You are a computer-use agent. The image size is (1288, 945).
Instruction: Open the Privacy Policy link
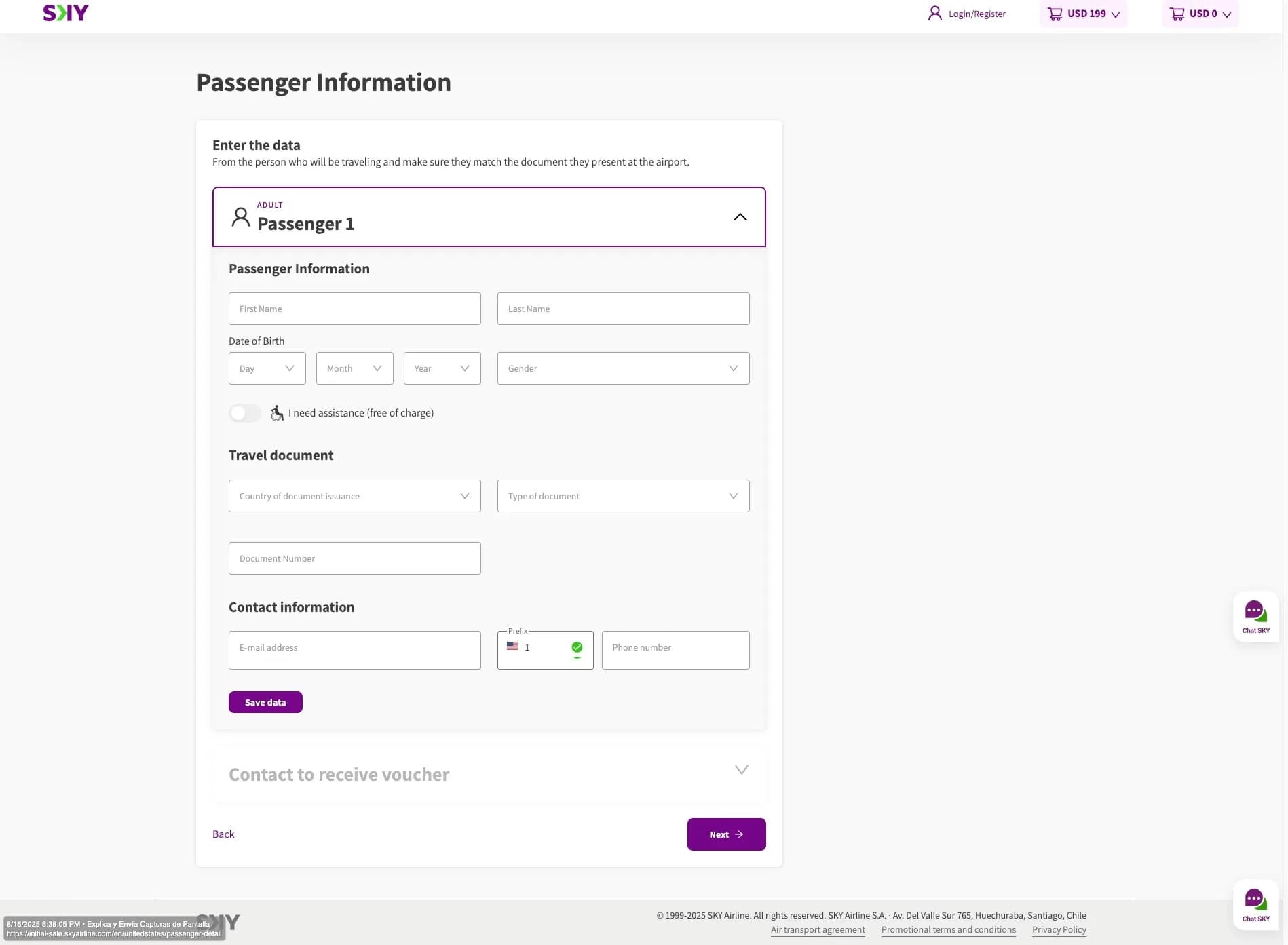pos(1059,930)
